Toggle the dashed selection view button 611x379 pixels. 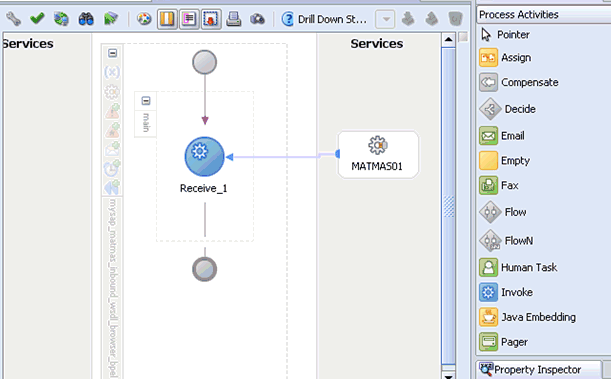[212, 19]
